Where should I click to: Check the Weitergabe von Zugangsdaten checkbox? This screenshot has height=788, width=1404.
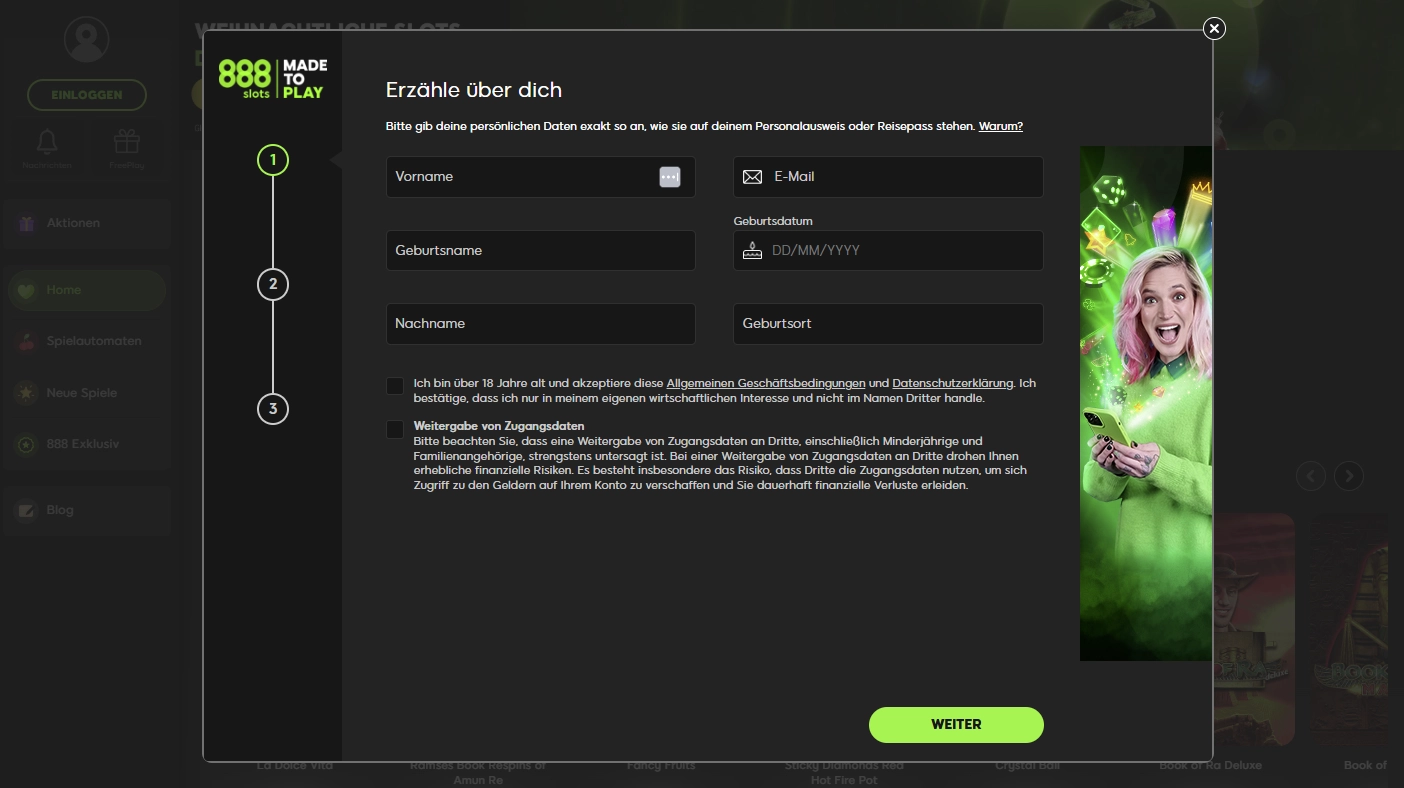[395, 429]
